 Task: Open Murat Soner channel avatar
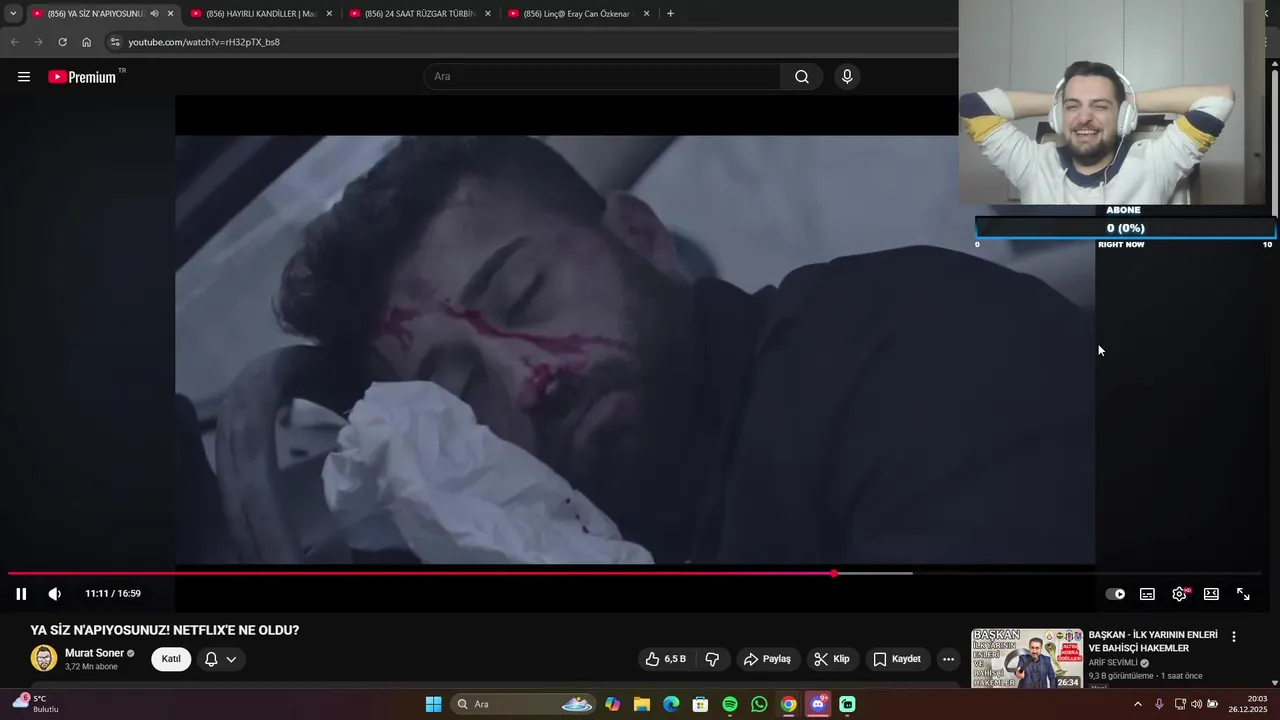(x=44, y=658)
